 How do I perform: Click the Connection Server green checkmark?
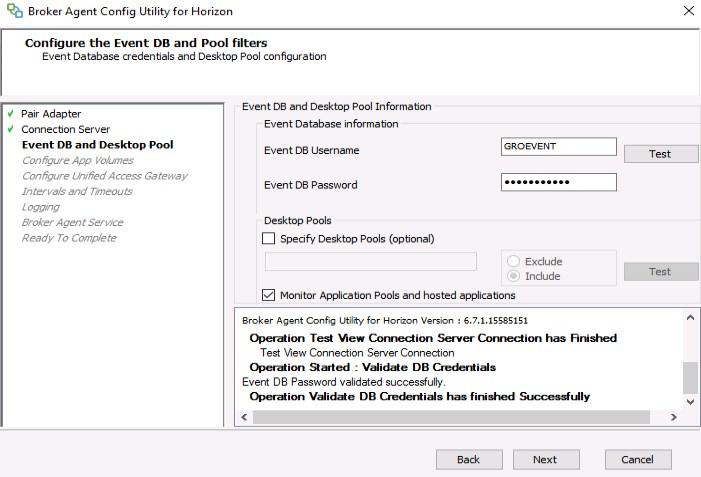11,129
